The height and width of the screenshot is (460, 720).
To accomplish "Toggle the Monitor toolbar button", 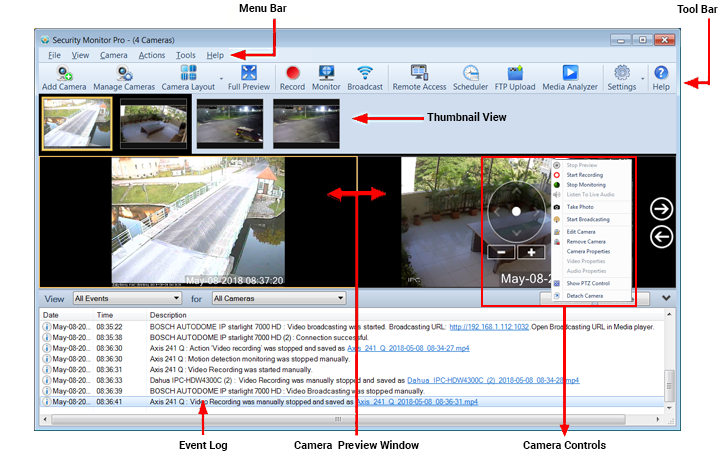I will pyautogui.click(x=326, y=74).
